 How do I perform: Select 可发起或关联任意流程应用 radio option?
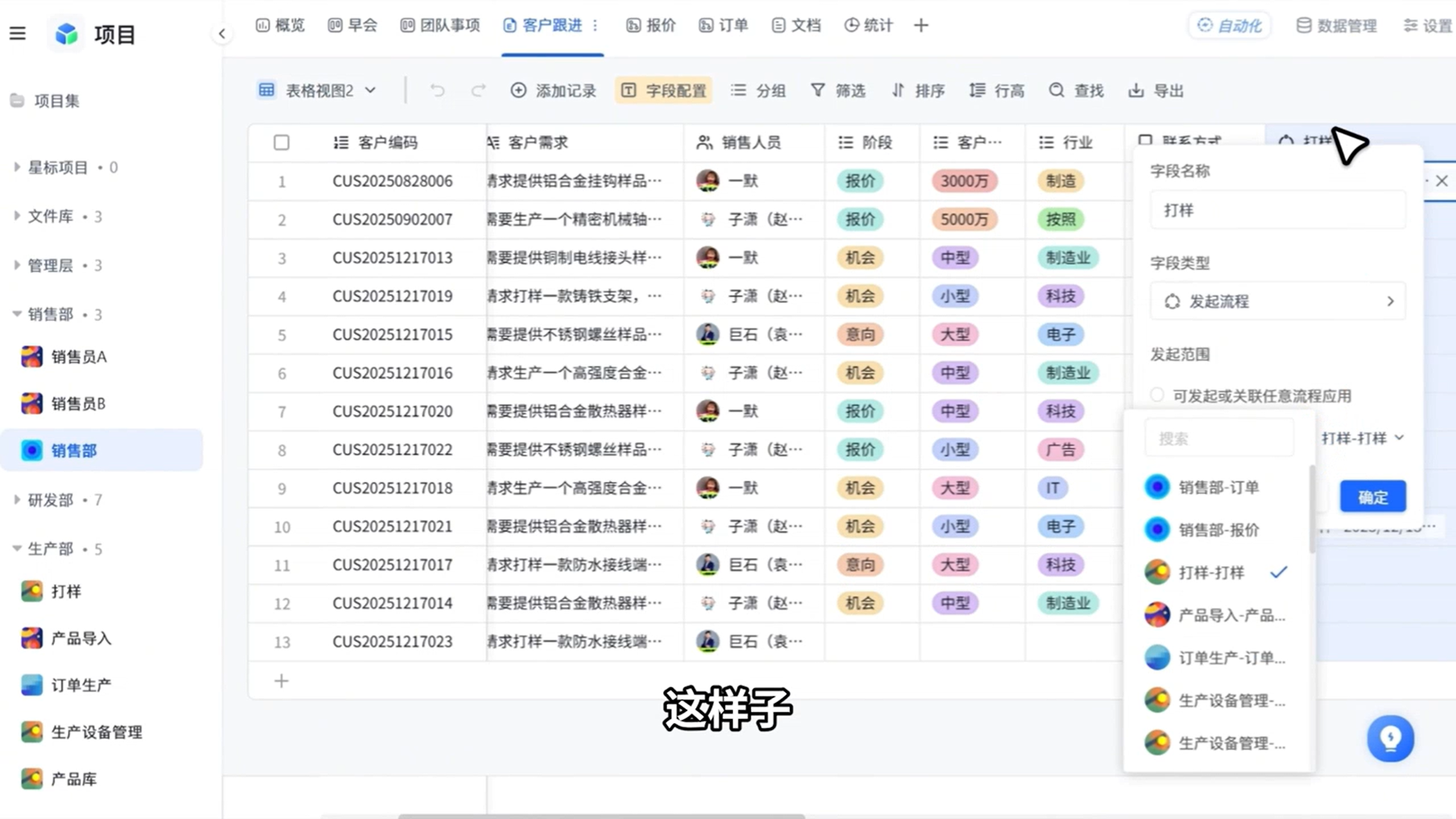click(1157, 395)
